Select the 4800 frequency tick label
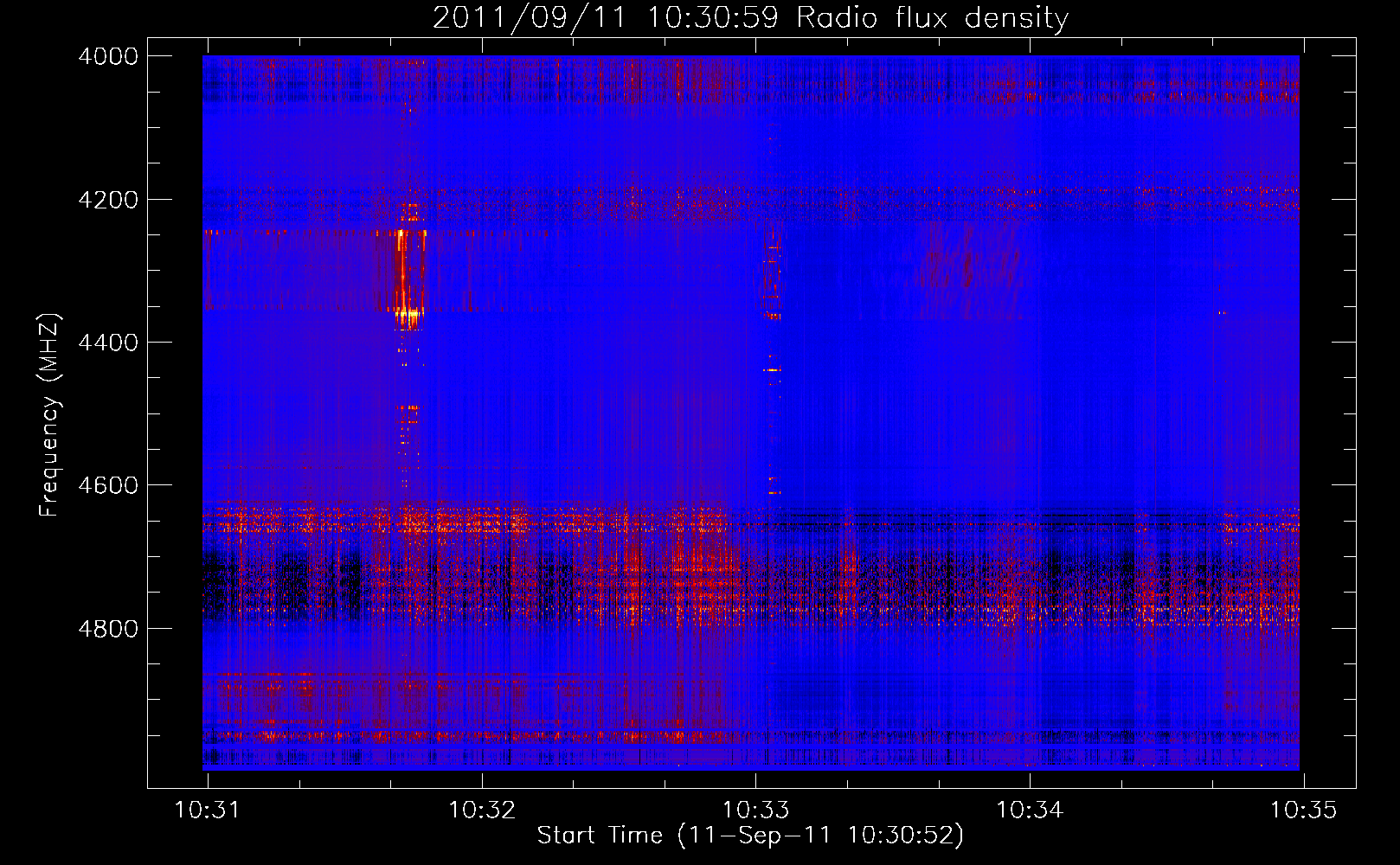Viewport: 1400px width, 865px height. (108, 628)
